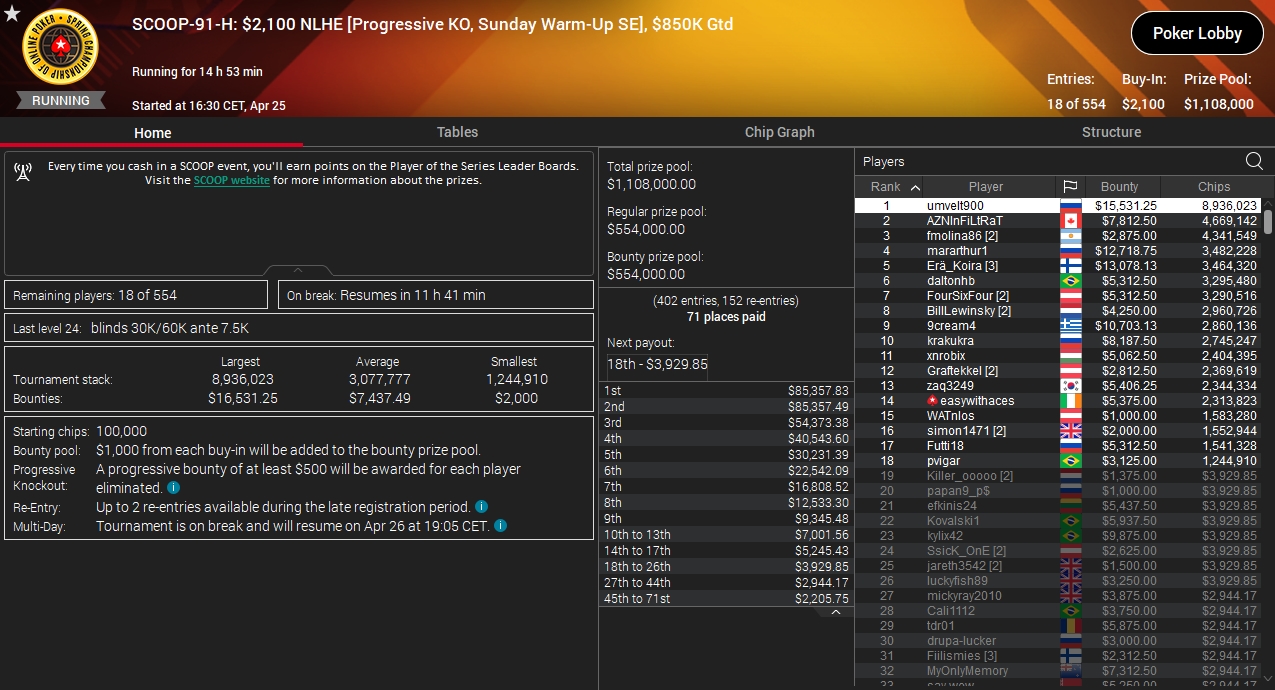The image size is (1275, 690).
Task: Open the Chip Graph tab
Action: [780, 132]
